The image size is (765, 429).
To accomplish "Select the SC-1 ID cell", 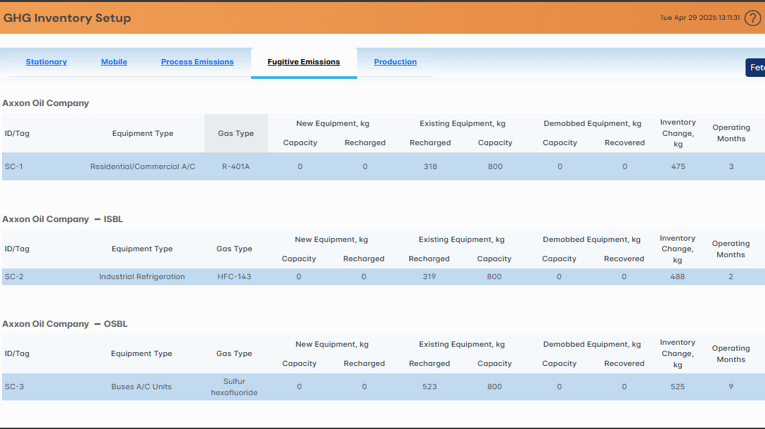I will tap(14, 167).
